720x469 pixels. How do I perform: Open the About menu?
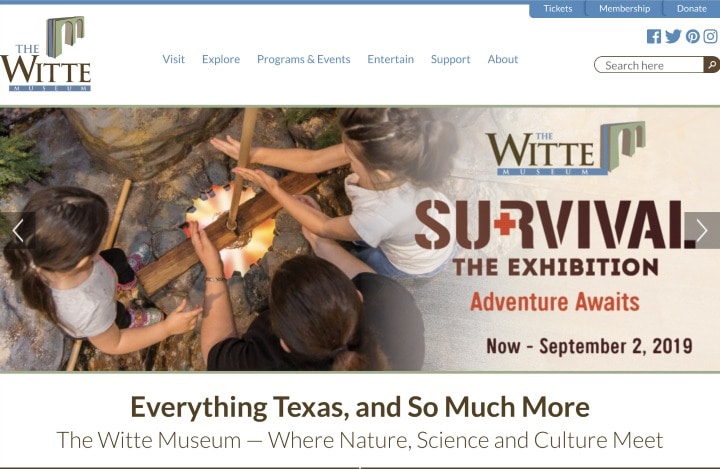click(x=503, y=59)
